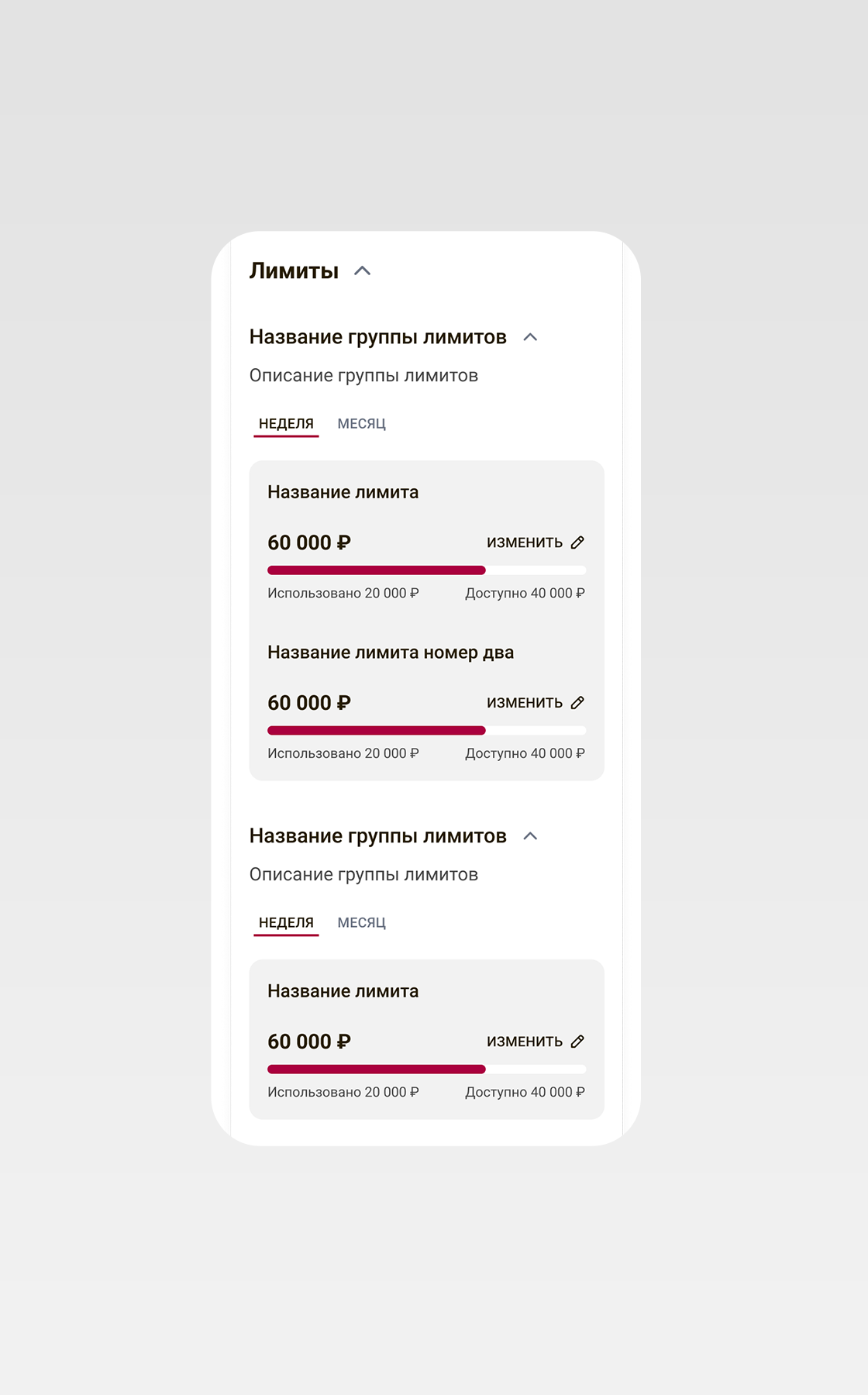Select НЕДЕЛЯ tab in first limit group
This screenshot has height=1395, width=868.
click(x=286, y=424)
